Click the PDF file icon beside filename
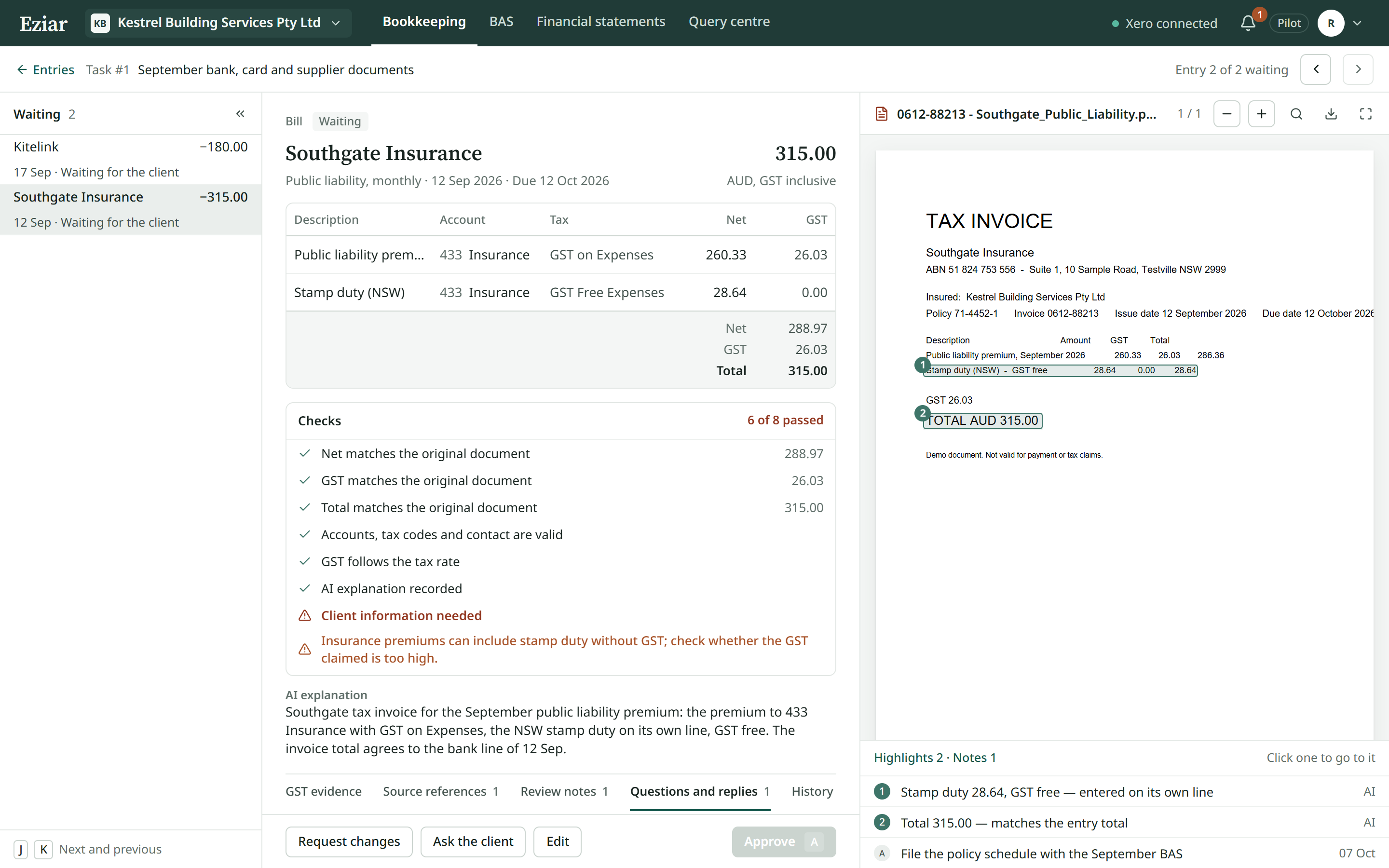Image resolution: width=1389 pixels, height=868 pixels. pos(882,114)
